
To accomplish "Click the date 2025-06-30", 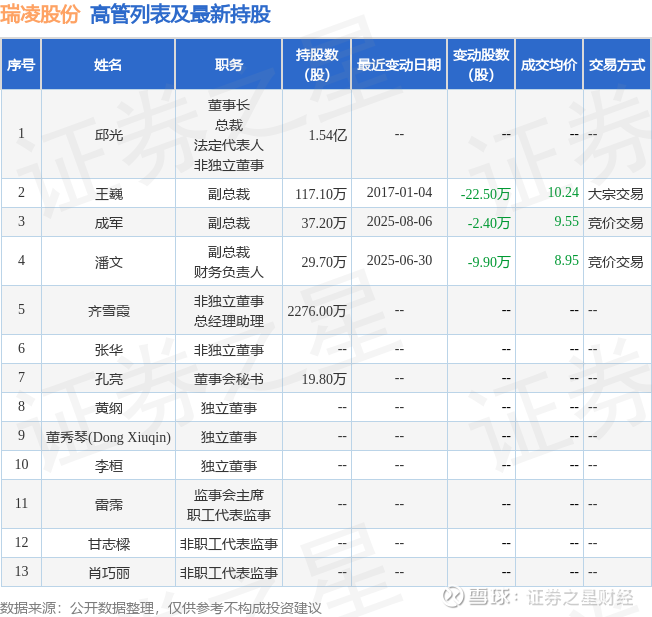I will coord(399,261).
